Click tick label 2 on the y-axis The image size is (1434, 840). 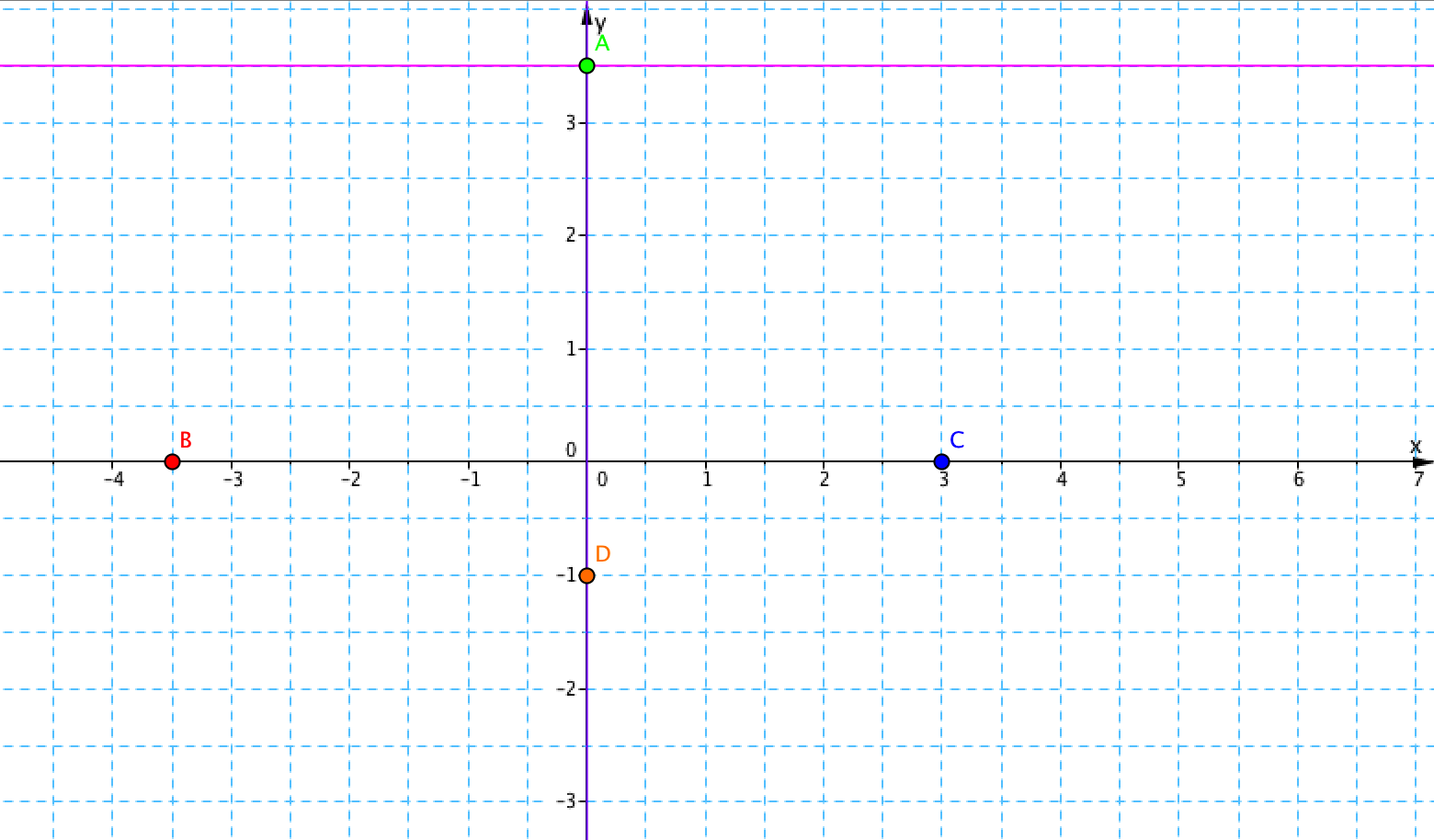571,235
